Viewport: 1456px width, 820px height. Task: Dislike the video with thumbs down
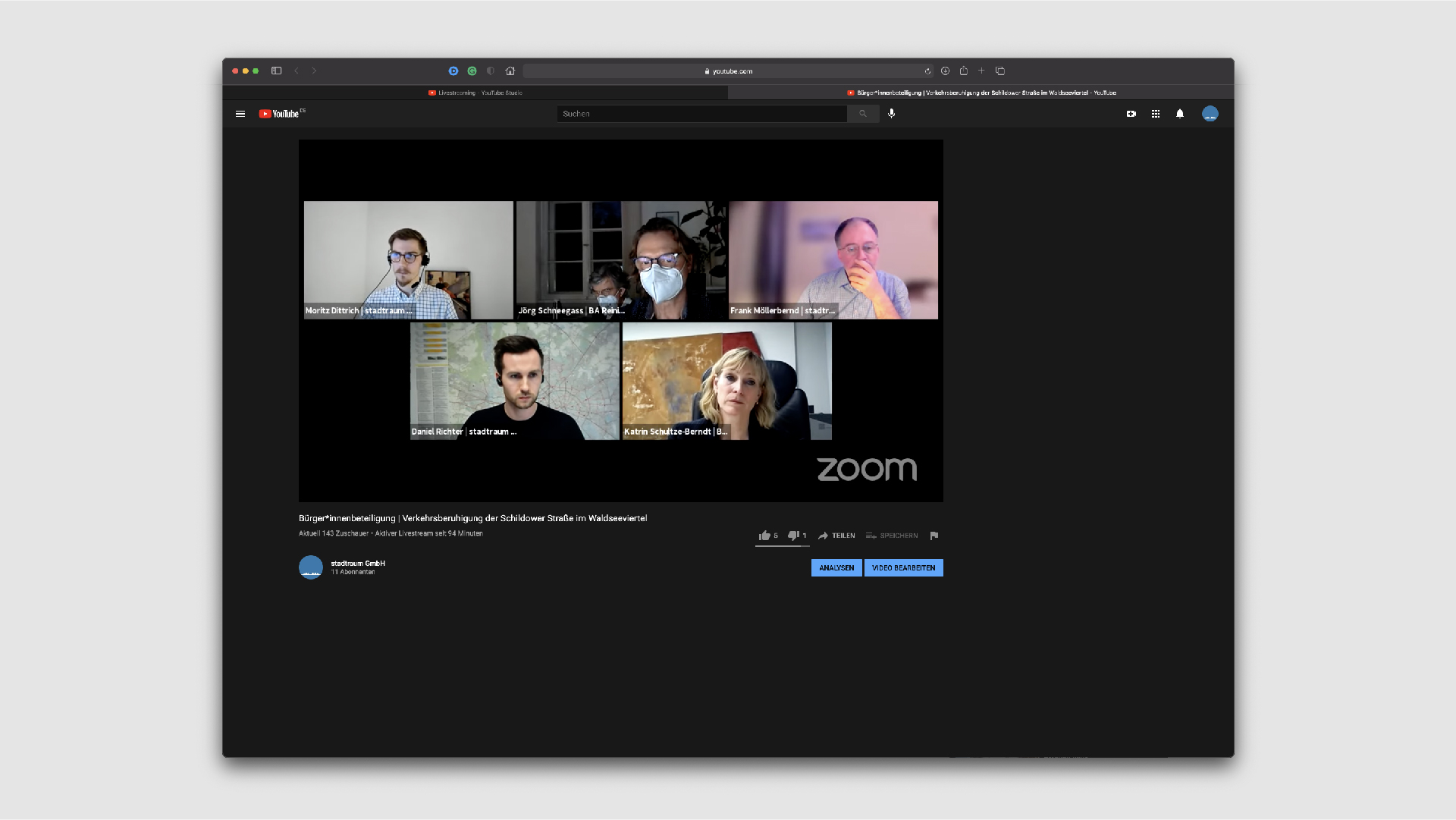(797, 536)
